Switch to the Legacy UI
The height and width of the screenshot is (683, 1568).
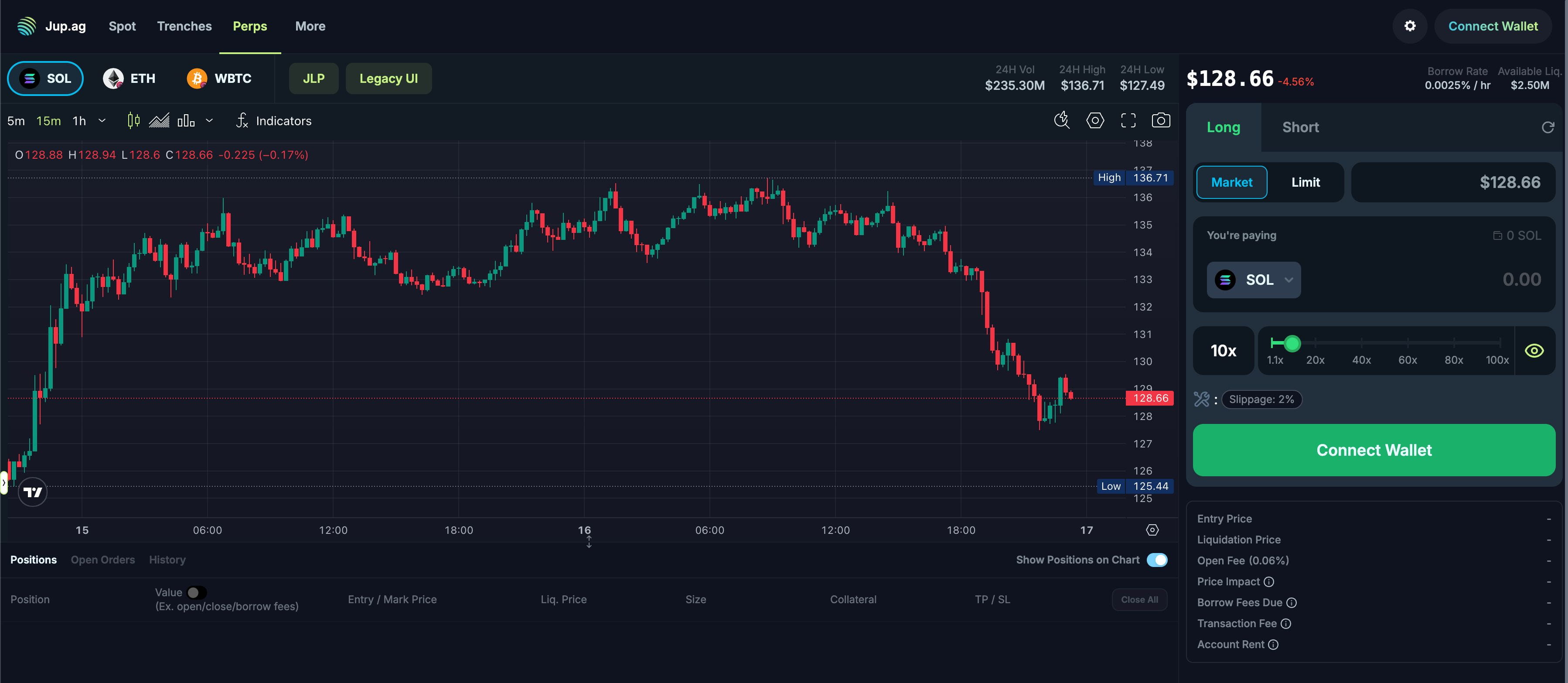[389, 78]
